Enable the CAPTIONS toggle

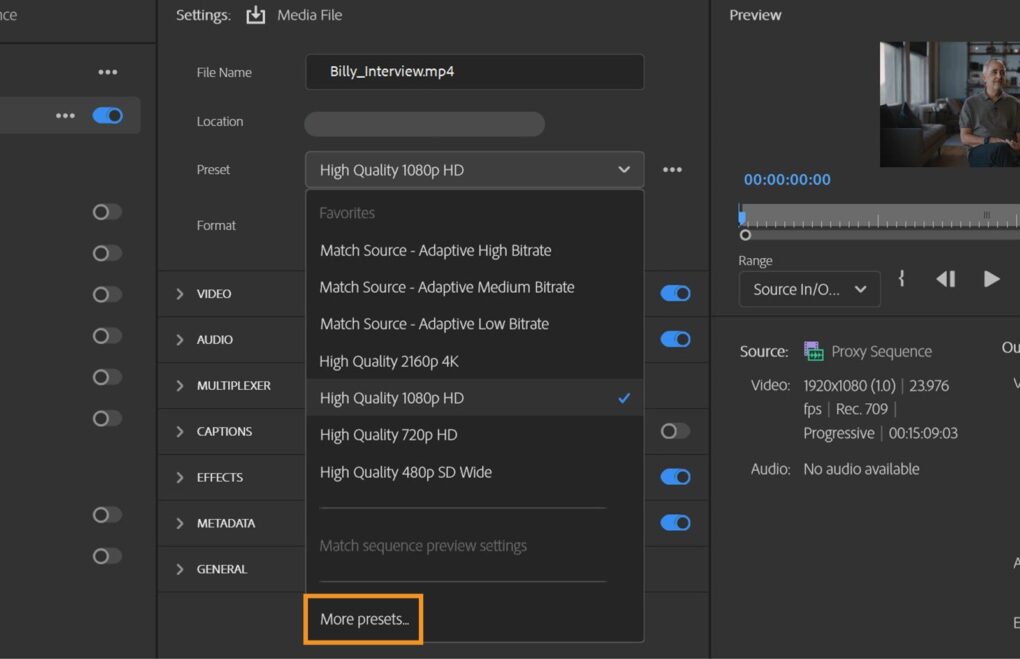point(675,431)
